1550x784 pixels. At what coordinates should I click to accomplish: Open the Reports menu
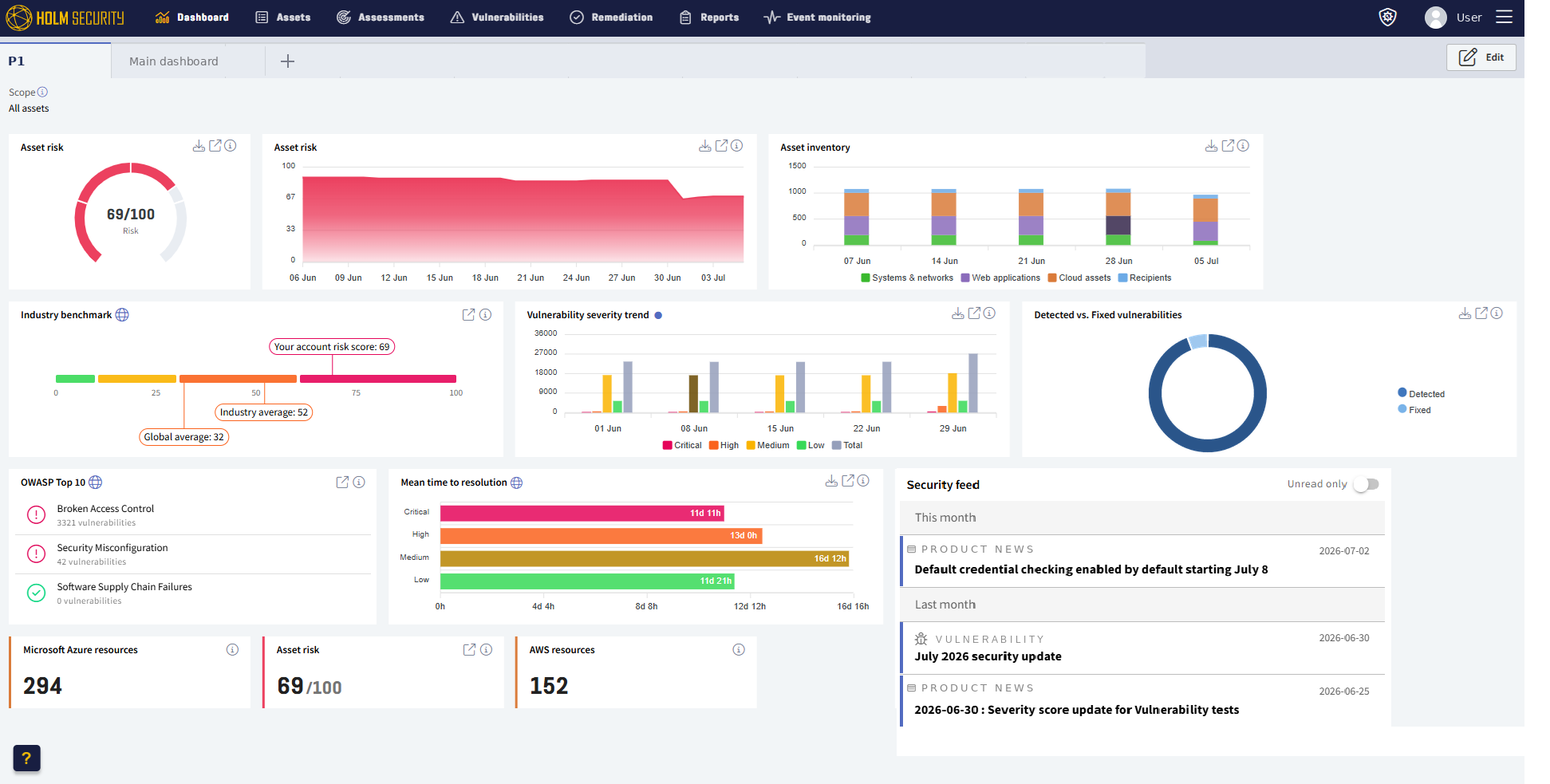pyautogui.click(x=709, y=18)
